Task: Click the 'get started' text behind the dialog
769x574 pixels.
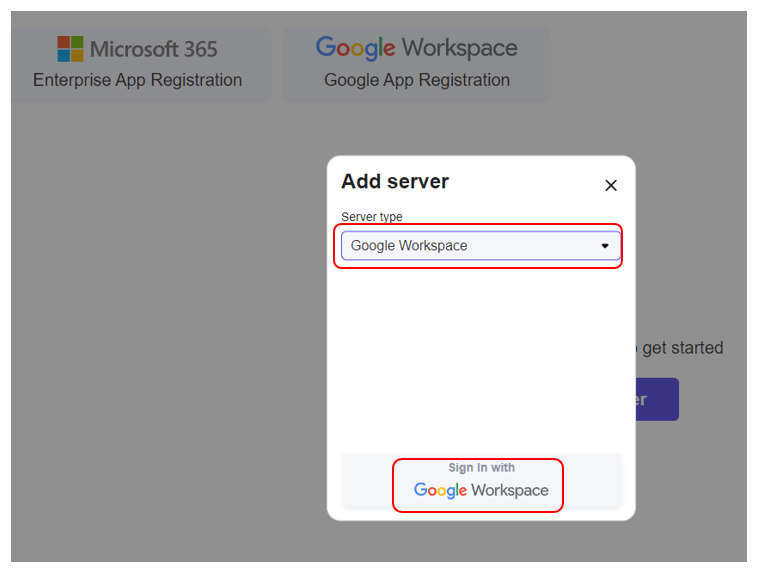Action: click(x=682, y=348)
